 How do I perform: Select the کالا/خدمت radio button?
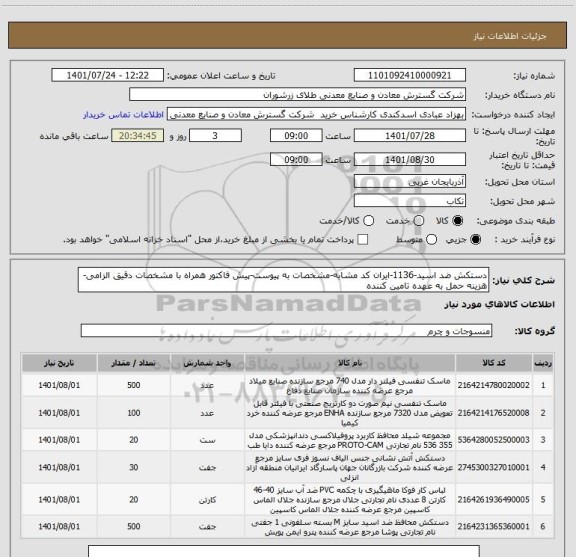(x=368, y=221)
